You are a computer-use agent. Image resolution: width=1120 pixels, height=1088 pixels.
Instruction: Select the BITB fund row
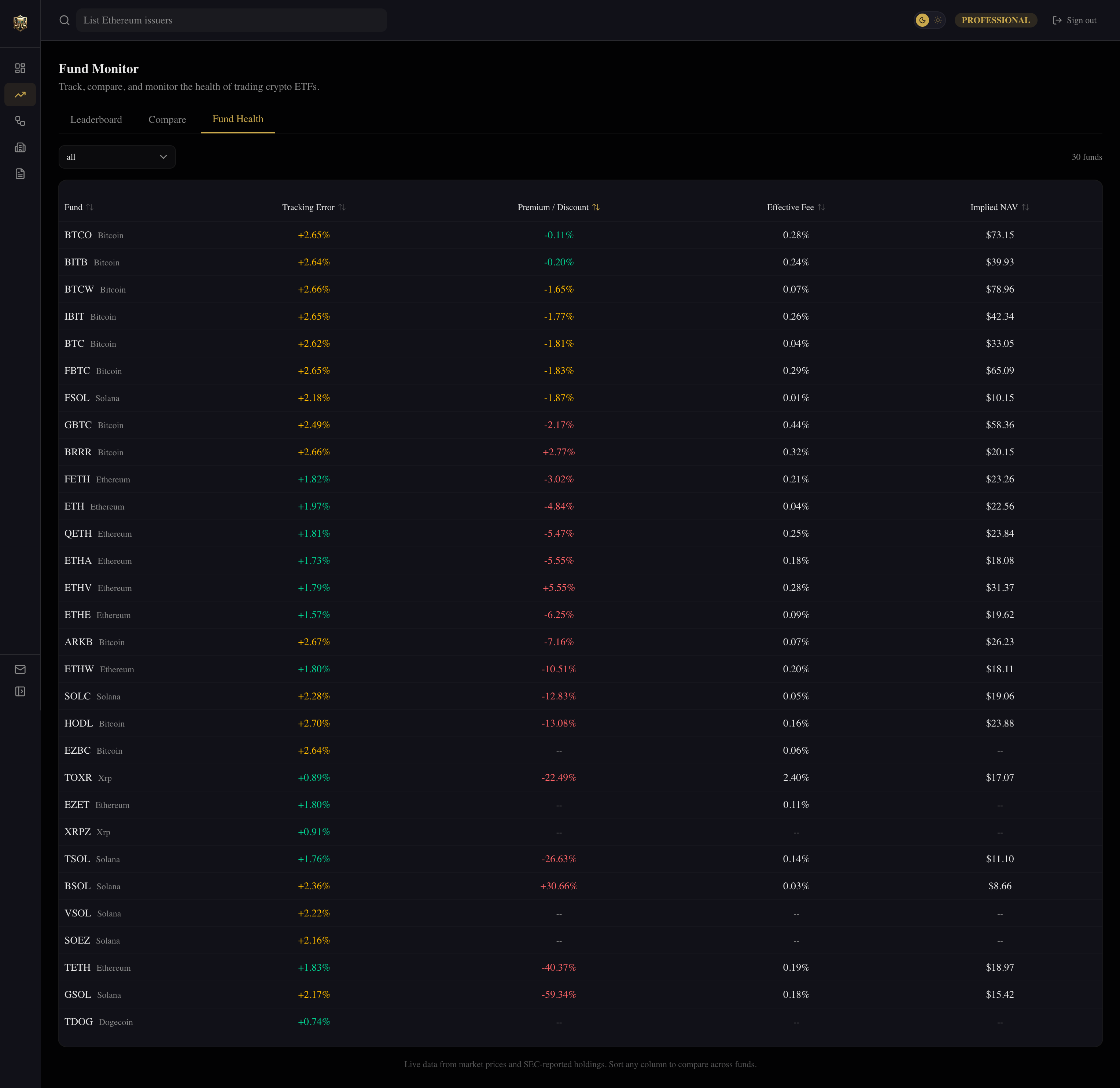(581, 262)
